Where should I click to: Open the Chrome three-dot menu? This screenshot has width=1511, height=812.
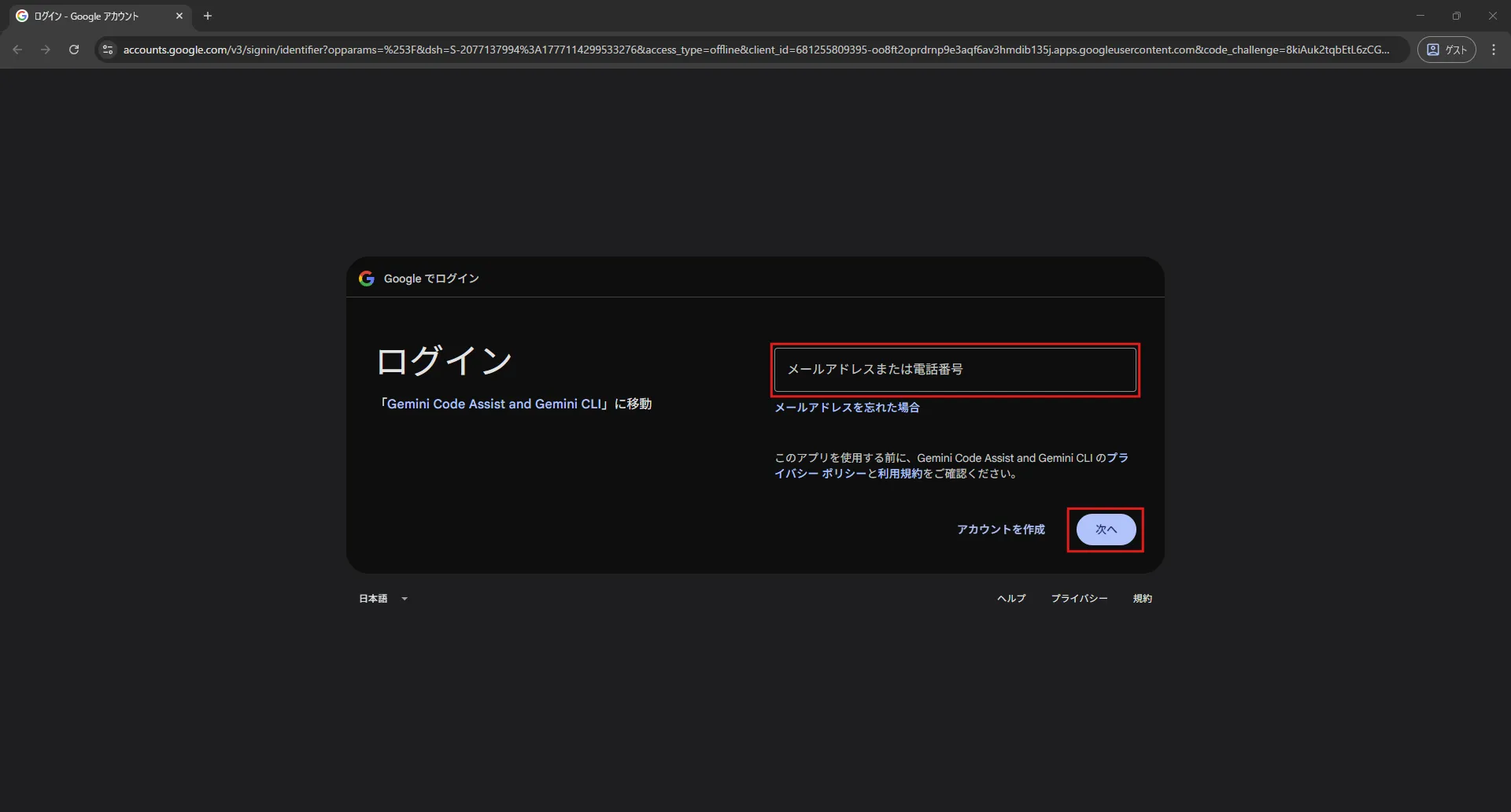pos(1494,50)
